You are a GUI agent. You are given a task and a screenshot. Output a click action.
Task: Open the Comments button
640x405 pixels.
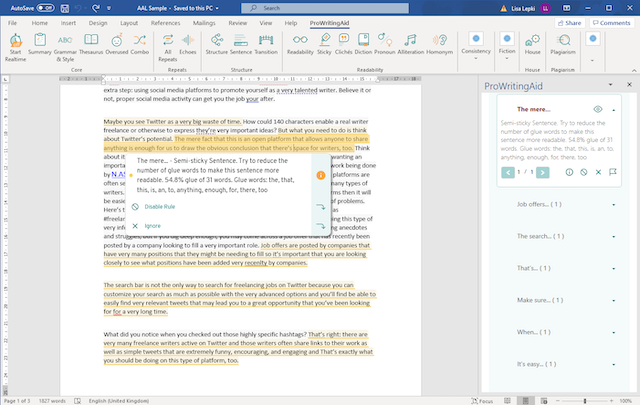tap(611, 23)
